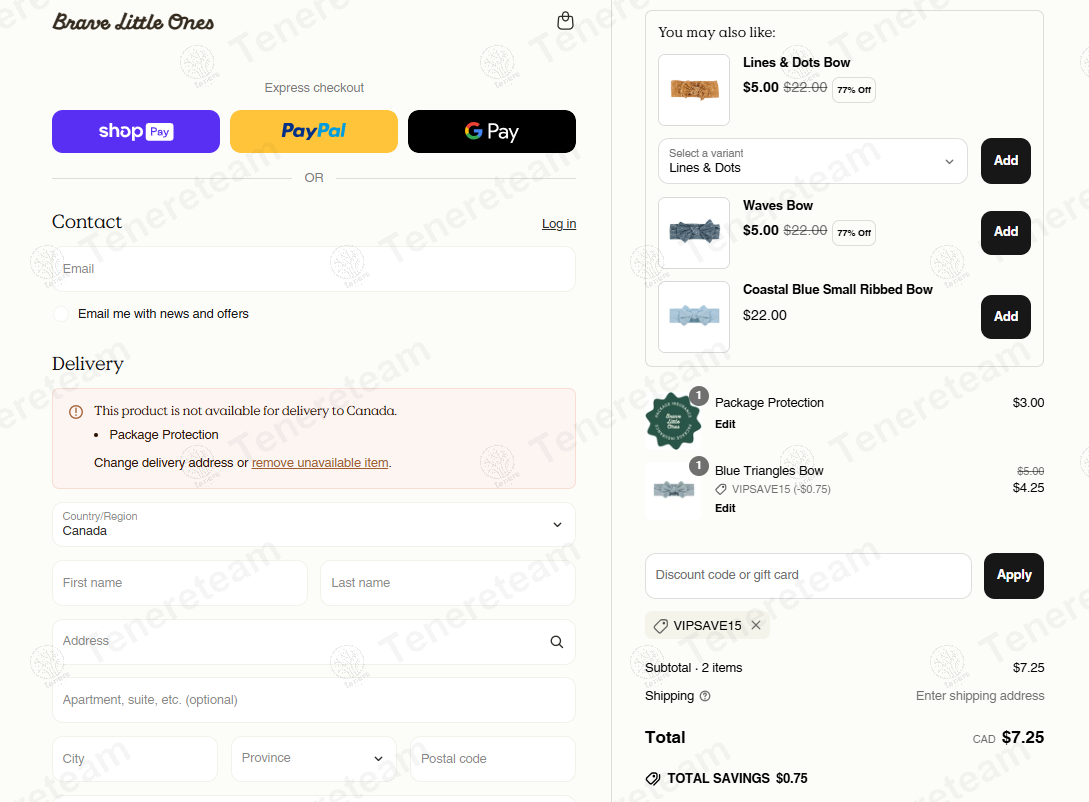Open the shopping bag cart icon
The height and width of the screenshot is (802, 1089).
click(x=565, y=21)
